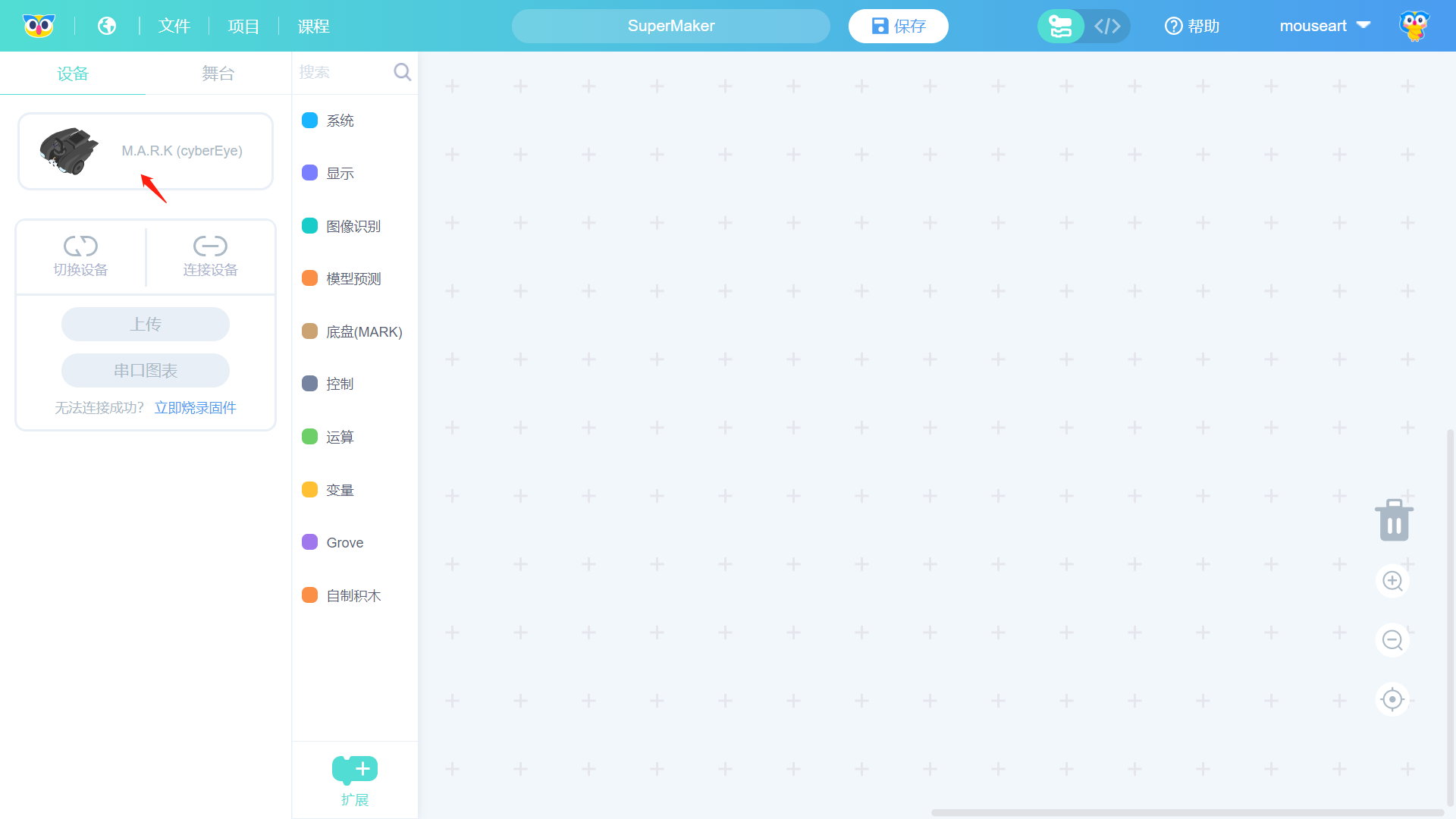The height and width of the screenshot is (819, 1456).
Task: Click the switch device icon
Action: [x=80, y=246]
